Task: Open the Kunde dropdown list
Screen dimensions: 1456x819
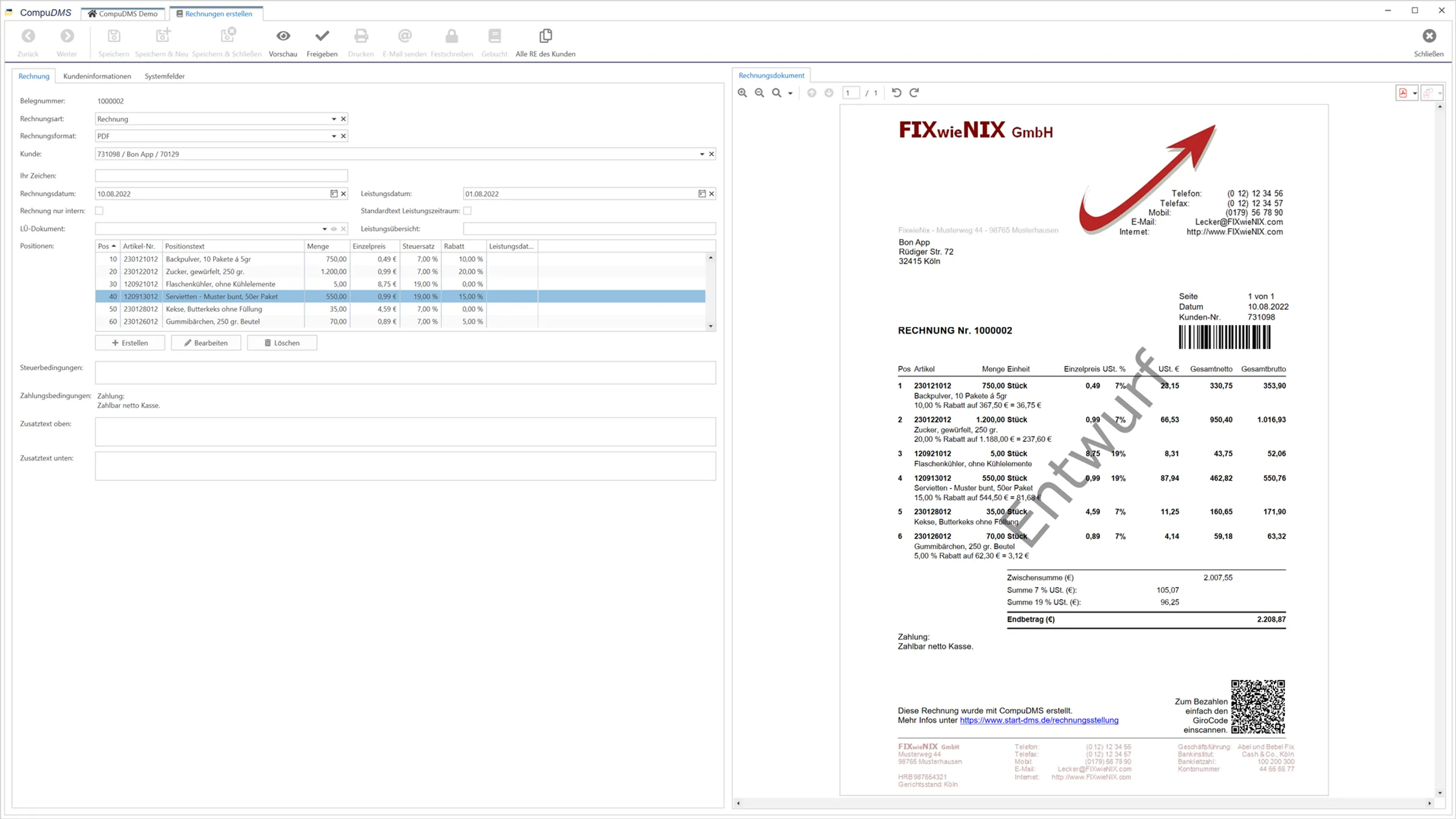Action: (x=701, y=154)
